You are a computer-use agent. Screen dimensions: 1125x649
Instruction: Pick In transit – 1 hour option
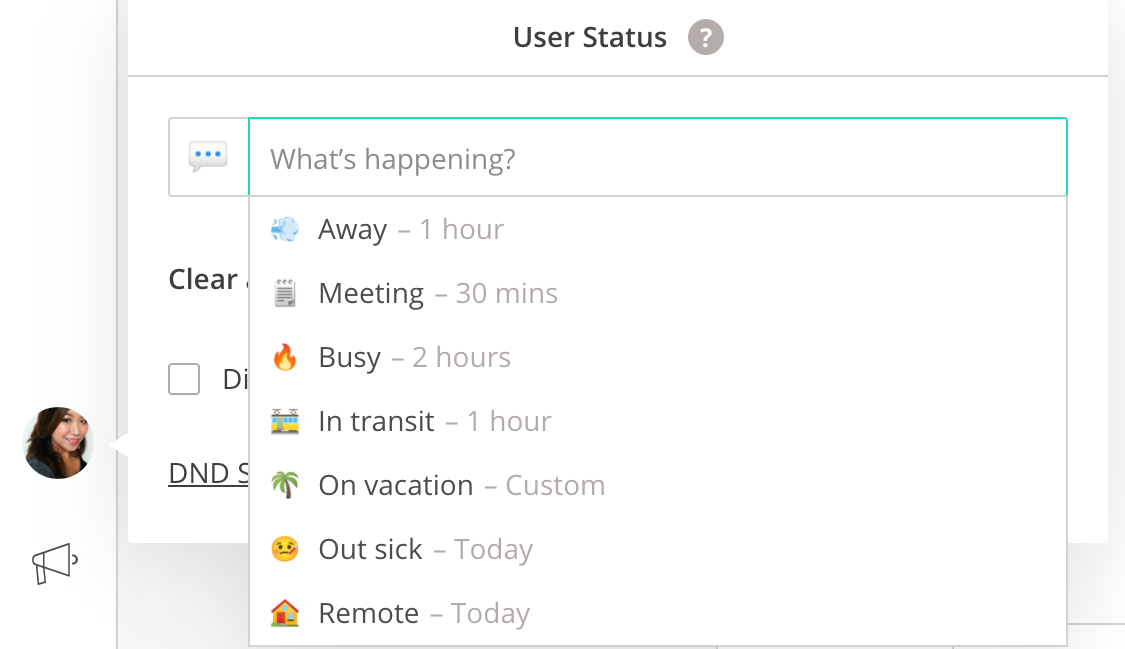point(658,421)
